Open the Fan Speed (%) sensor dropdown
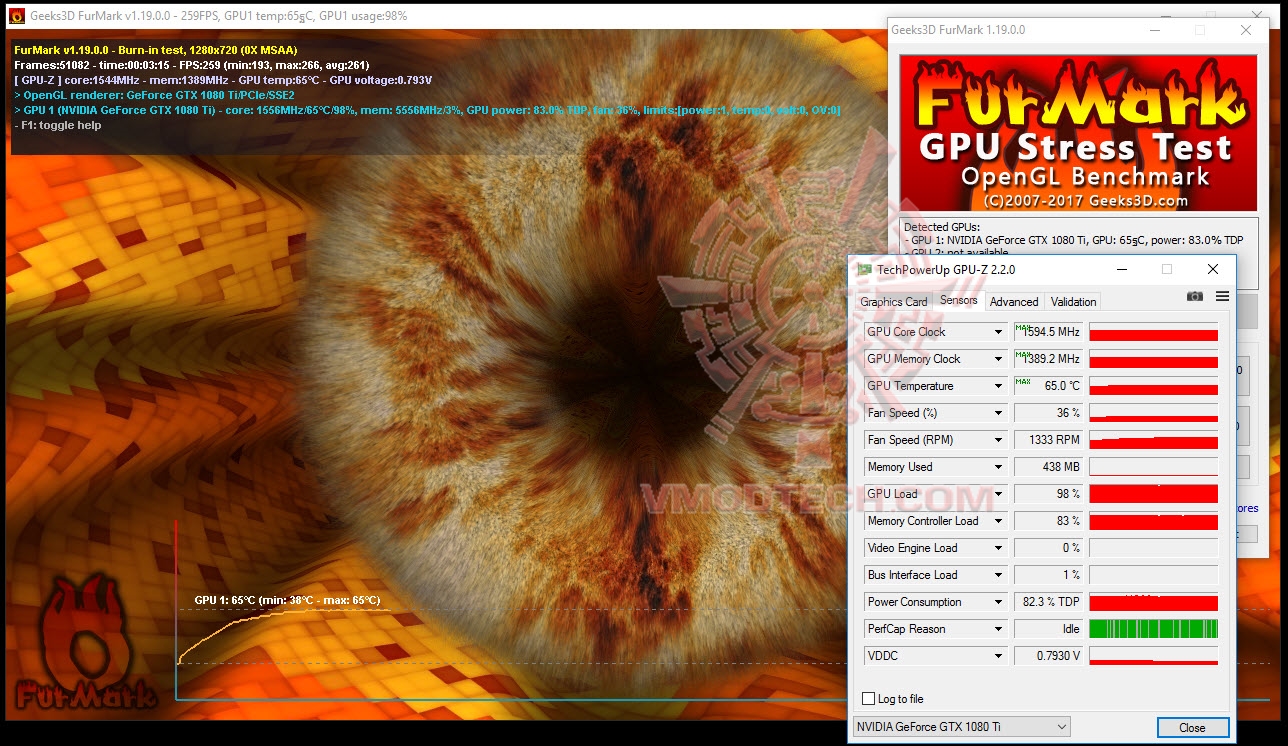Screen dimensions: 1288x746 pos(997,413)
